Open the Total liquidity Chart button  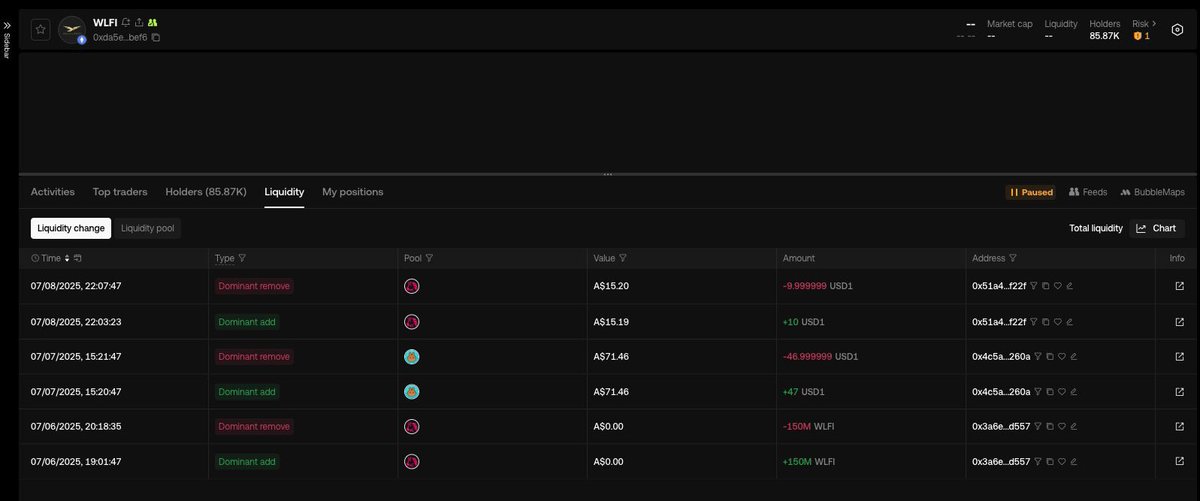click(1157, 228)
